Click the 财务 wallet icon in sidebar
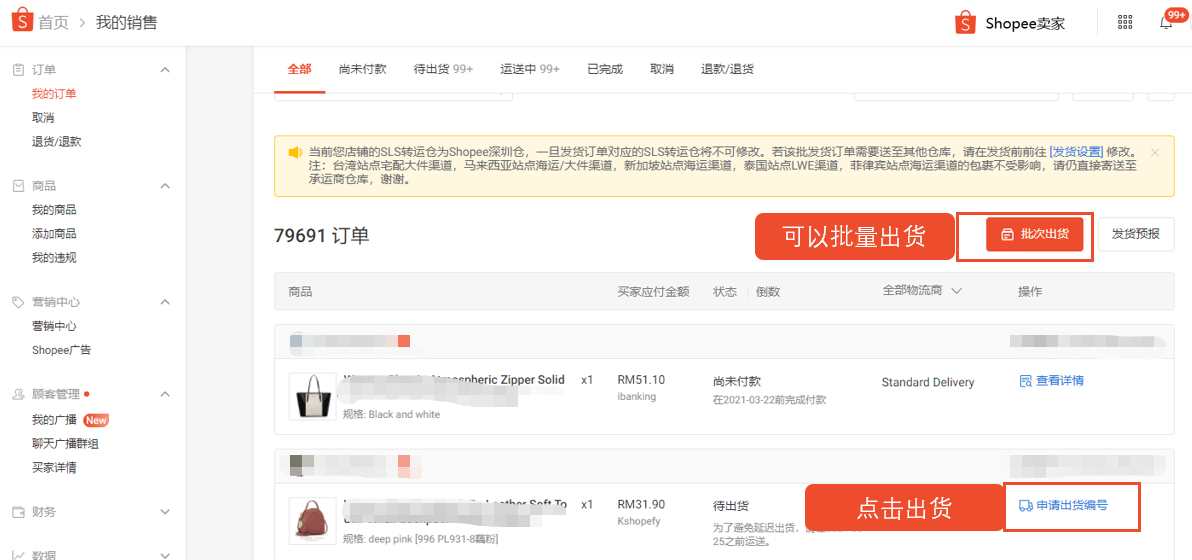1192x560 pixels. pos(19,512)
